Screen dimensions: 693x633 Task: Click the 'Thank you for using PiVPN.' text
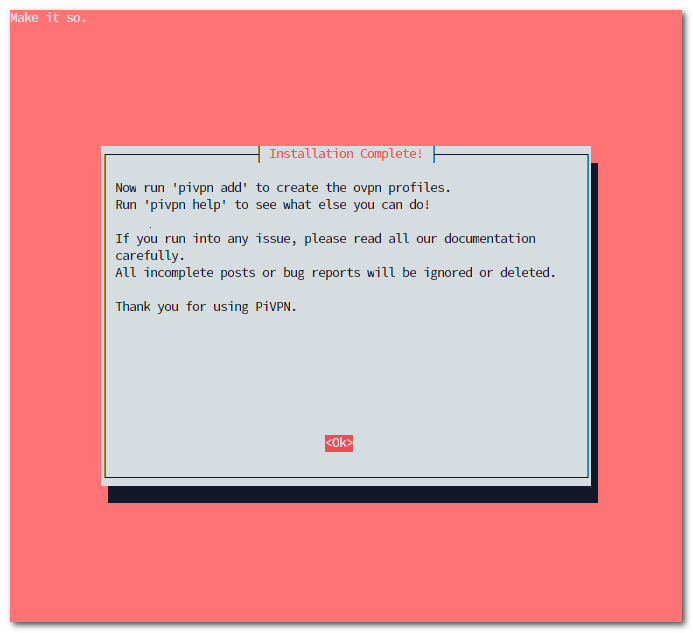206,307
